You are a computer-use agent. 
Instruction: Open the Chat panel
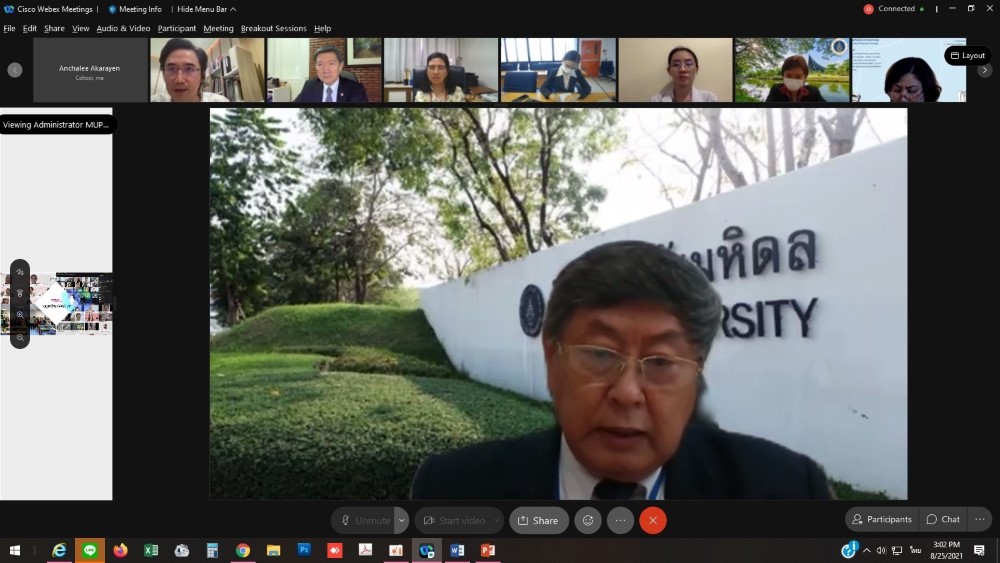(943, 519)
